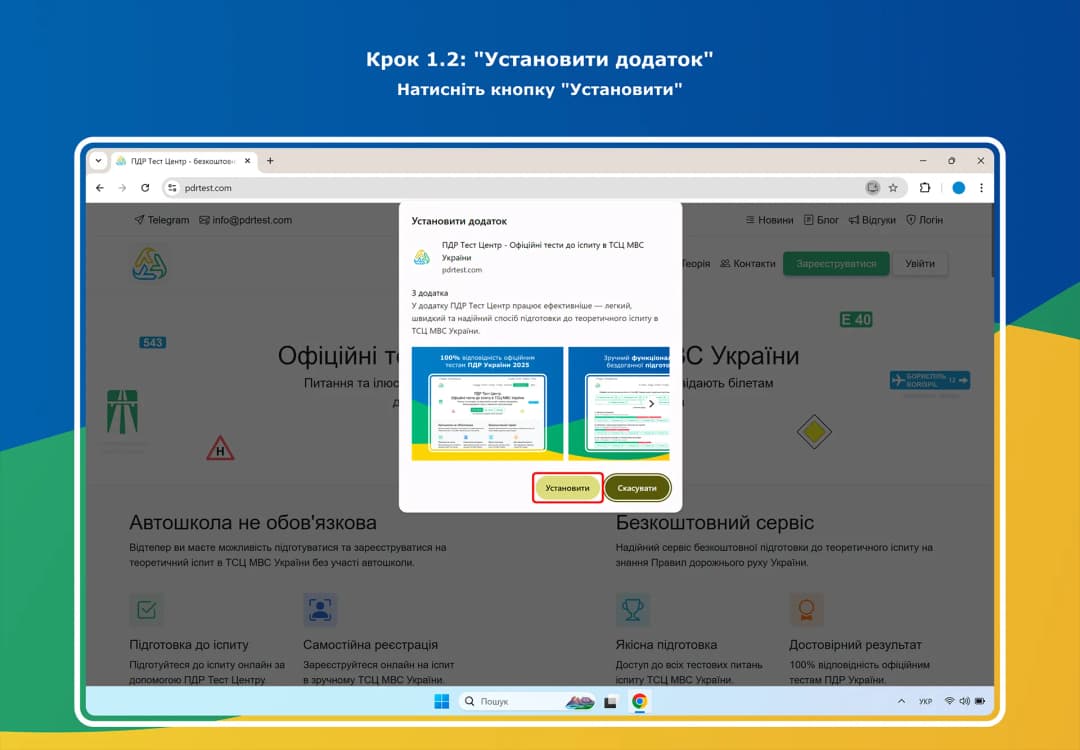The image size is (1080, 750).
Task: Click the ПДР Тест Центр site logo
Action: 149,263
